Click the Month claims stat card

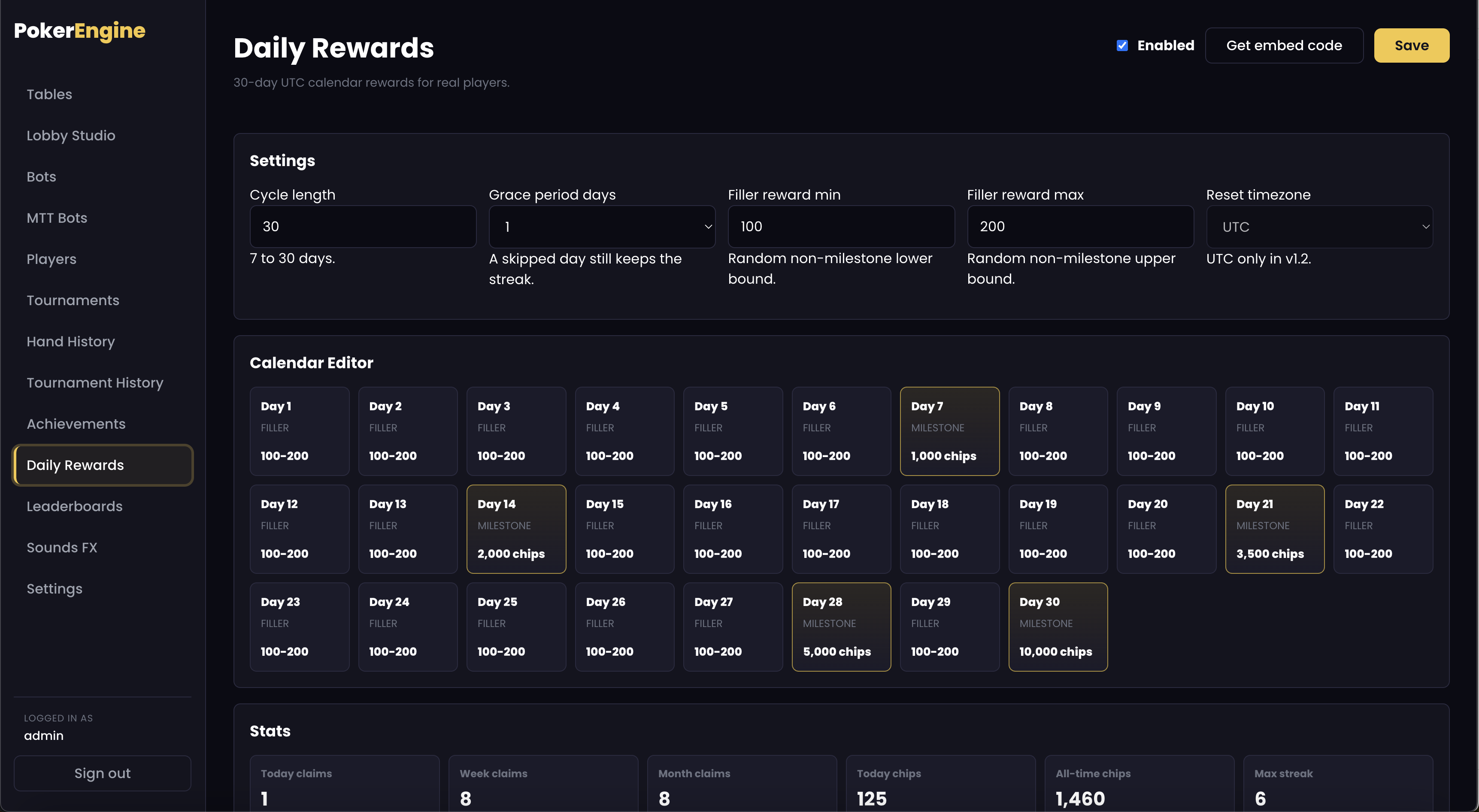742,783
